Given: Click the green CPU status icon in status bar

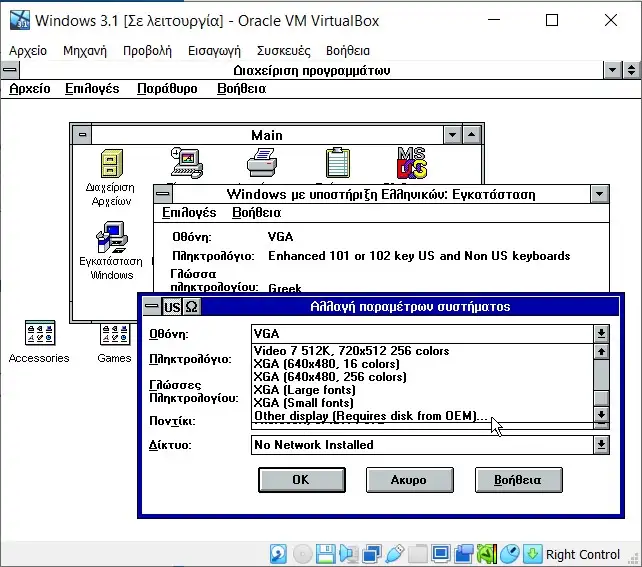Looking at the screenshot, I should pyautogui.click(x=486, y=554).
